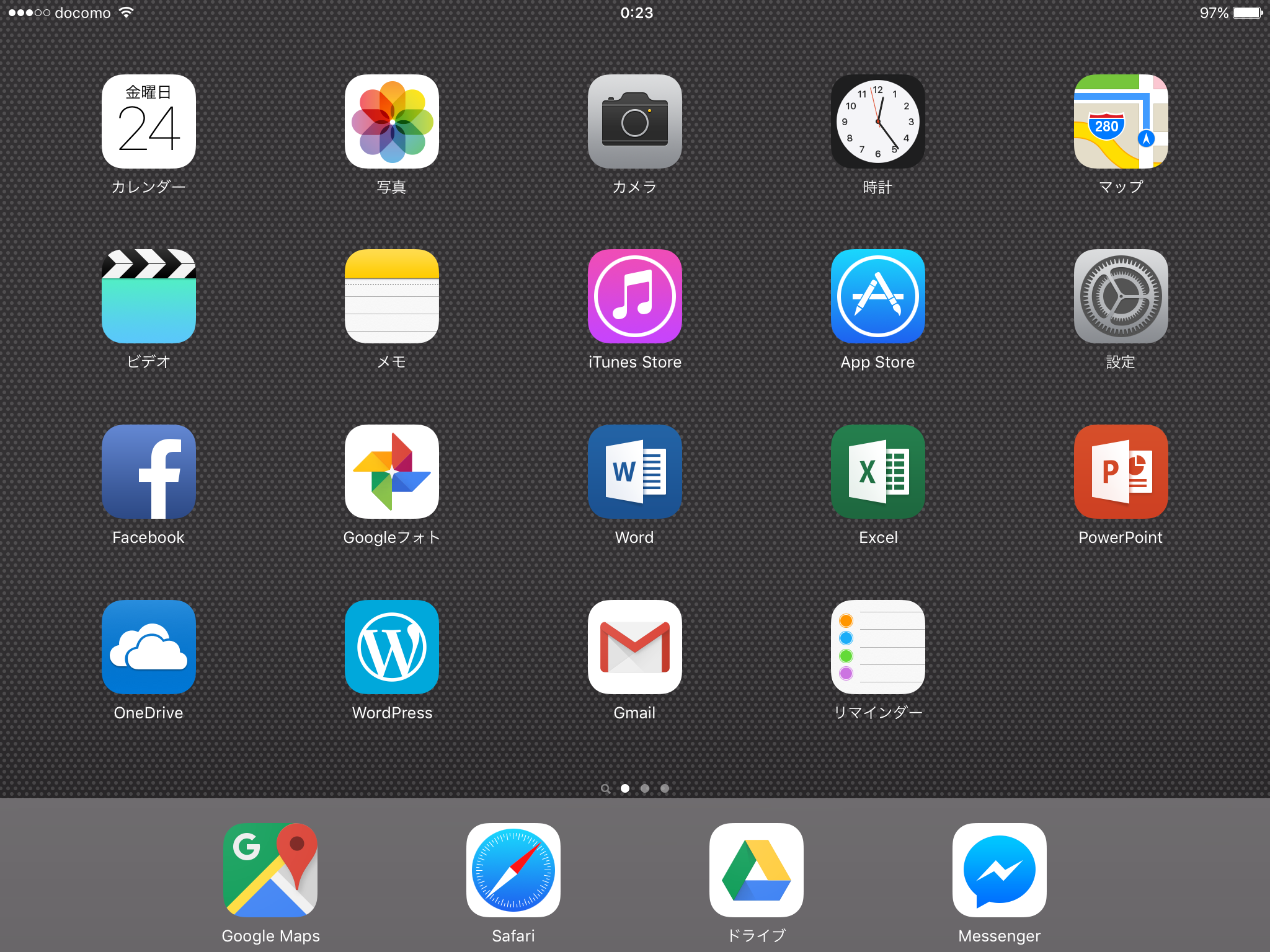Open the Gmail app
The image size is (1270, 952).
click(635, 647)
